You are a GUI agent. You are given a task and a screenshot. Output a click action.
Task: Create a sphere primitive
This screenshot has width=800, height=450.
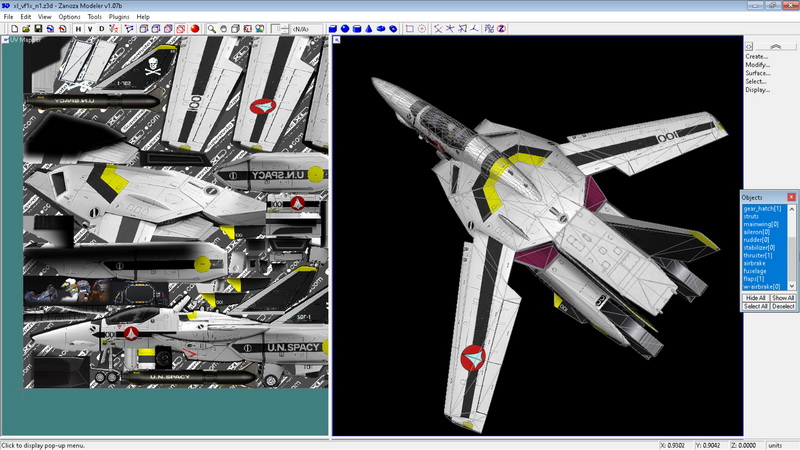point(345,29)
